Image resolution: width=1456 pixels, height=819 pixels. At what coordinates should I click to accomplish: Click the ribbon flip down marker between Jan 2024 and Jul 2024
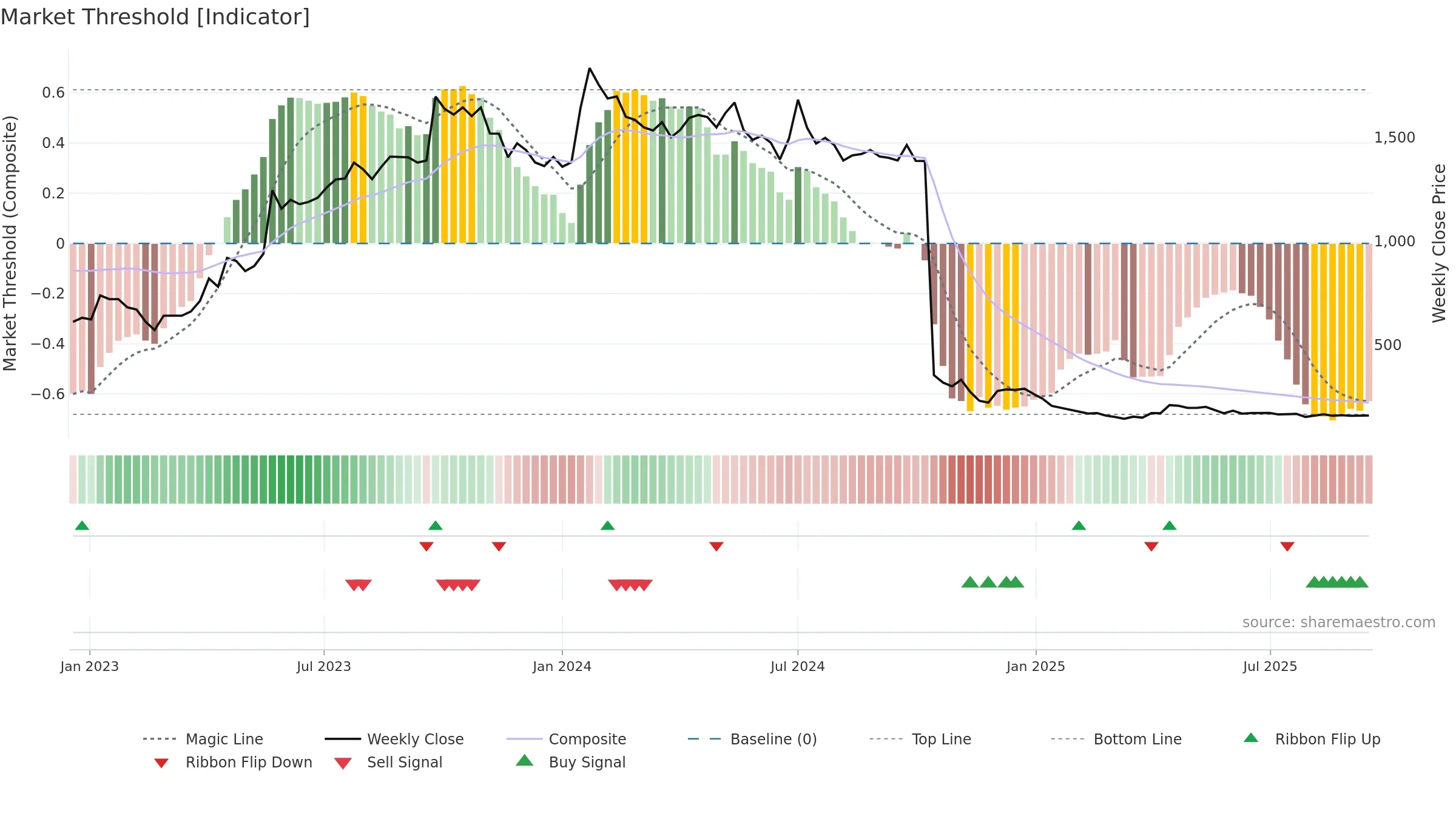click(x=716, y=547)
